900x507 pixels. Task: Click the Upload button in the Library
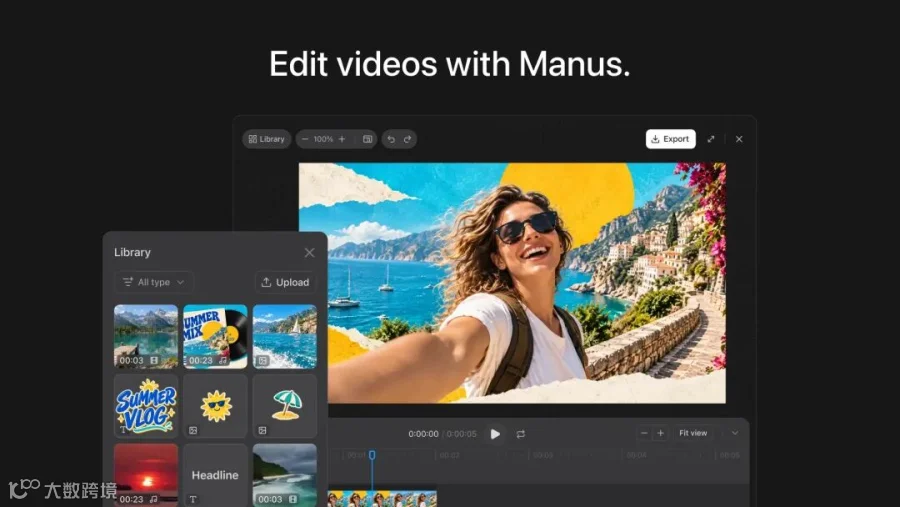pos(285,282)
